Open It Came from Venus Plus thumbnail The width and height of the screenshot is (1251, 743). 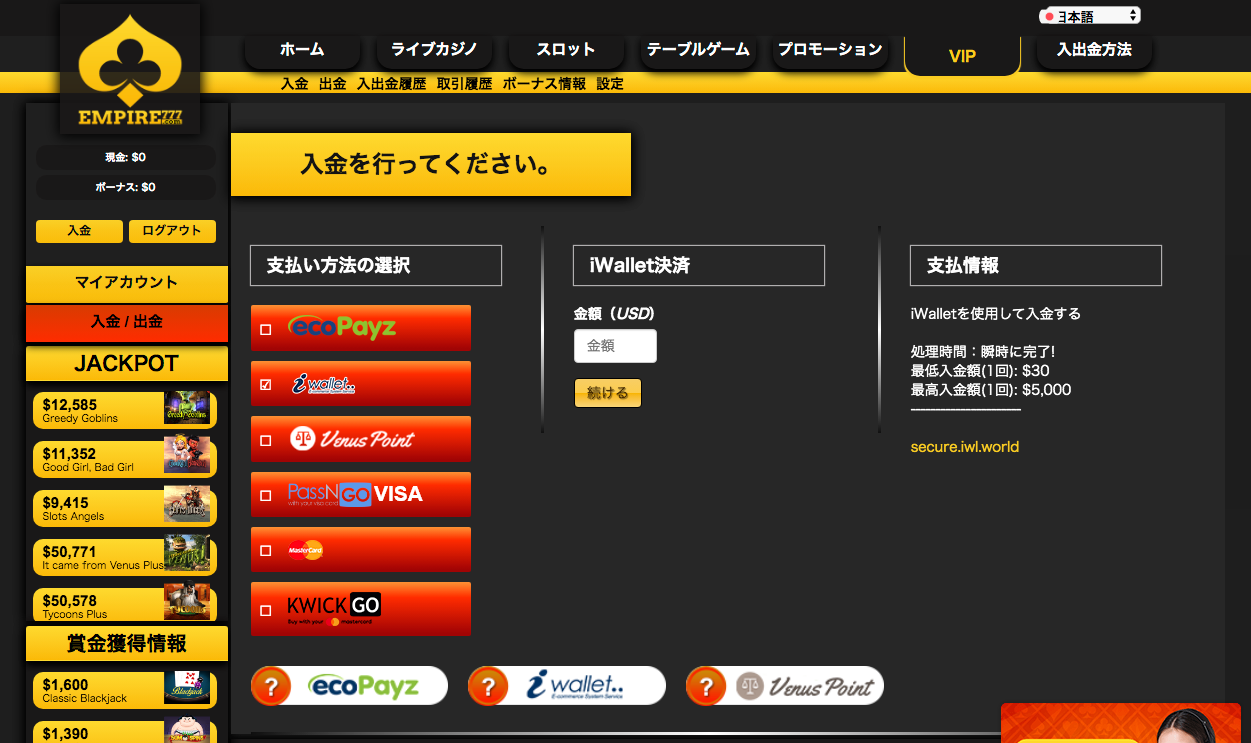tap(187, 554)
